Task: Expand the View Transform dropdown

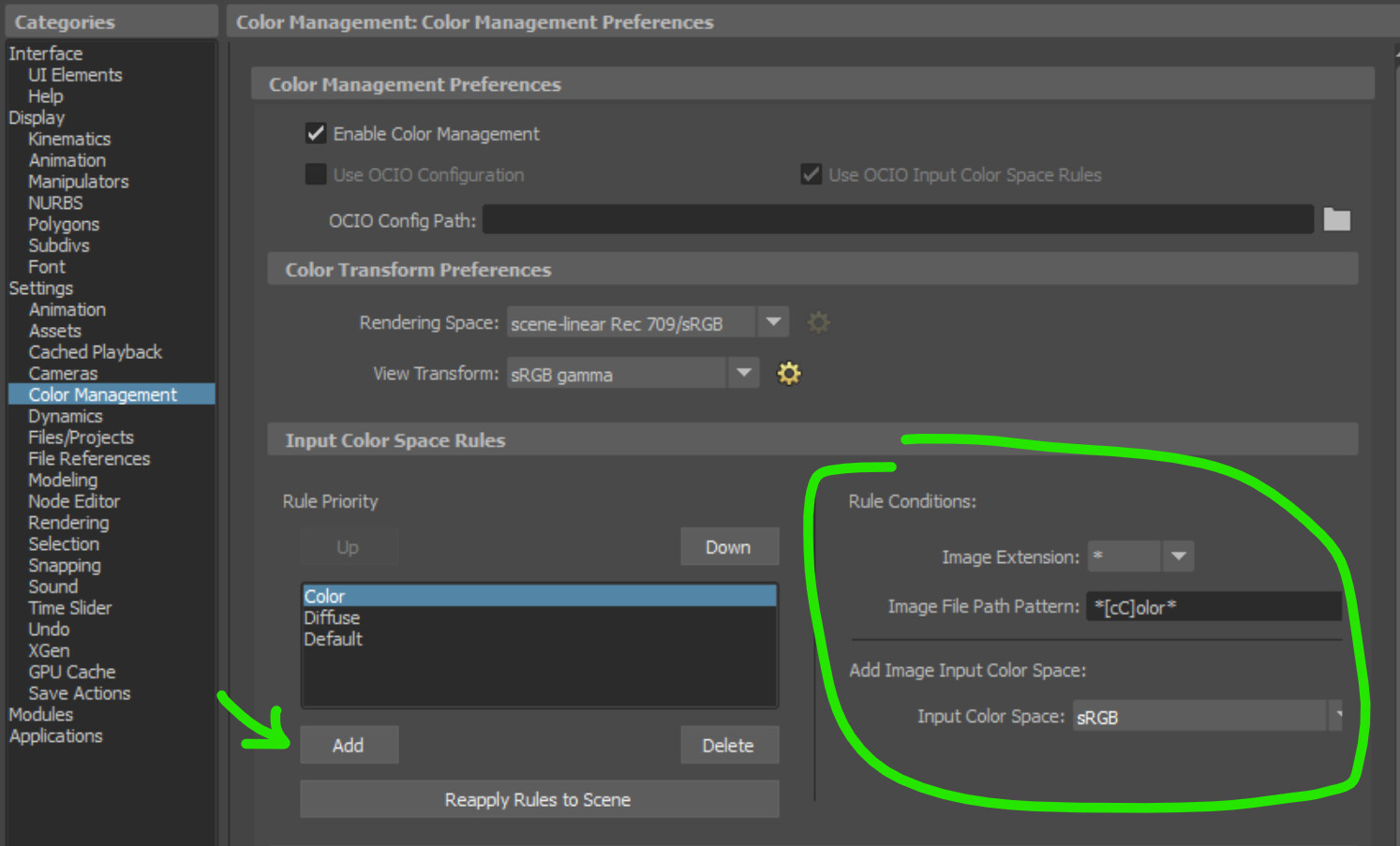Action: [743, 372]
